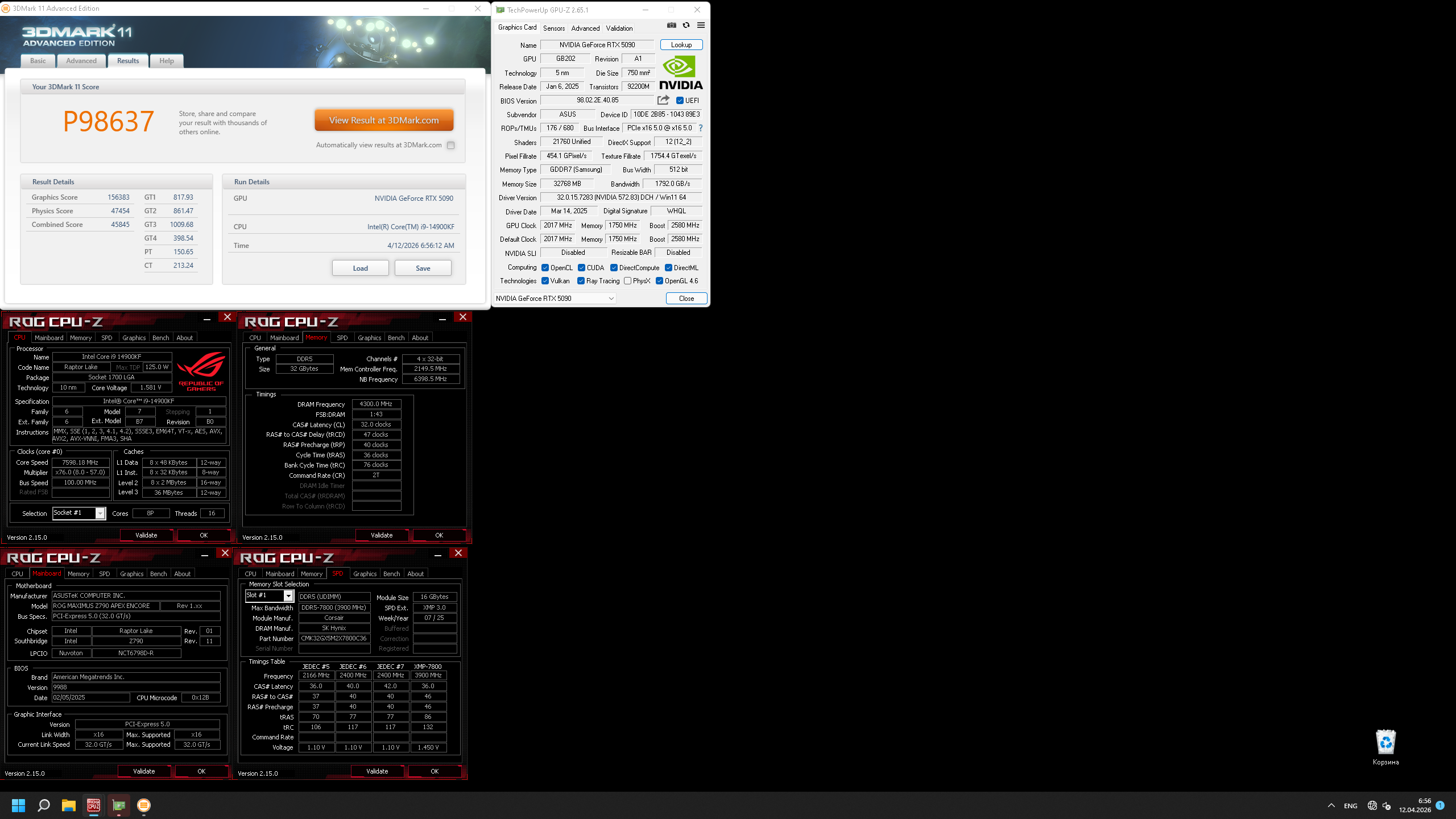1456x819 pixels.
Task: Click the ROG CPU-Z taskbar icon
Action: click(94, 805)
